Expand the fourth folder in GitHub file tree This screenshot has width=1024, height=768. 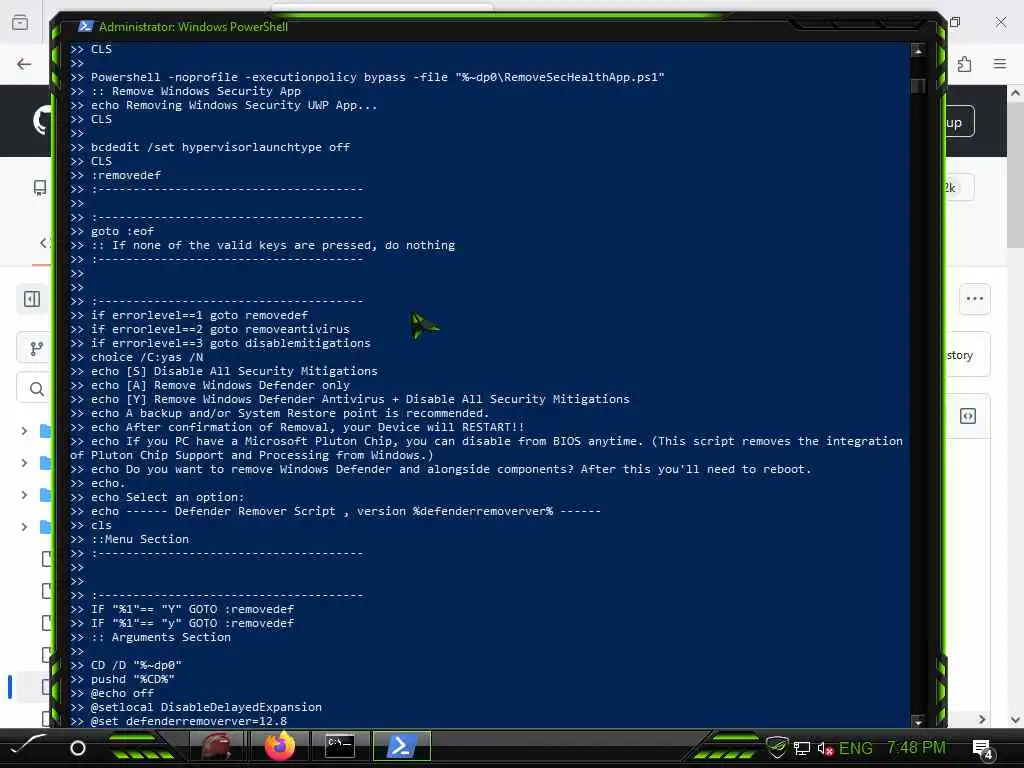tap(24, 526)
